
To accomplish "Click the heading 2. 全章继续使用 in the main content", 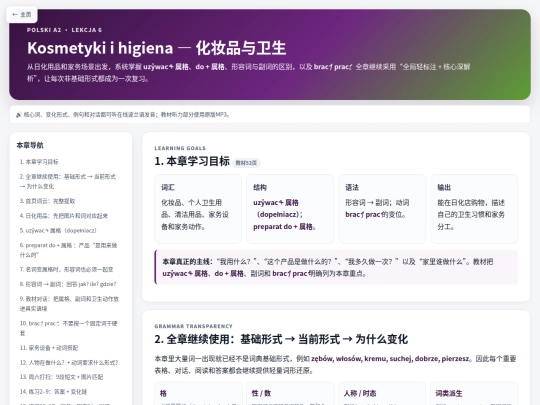I will 281,339.
